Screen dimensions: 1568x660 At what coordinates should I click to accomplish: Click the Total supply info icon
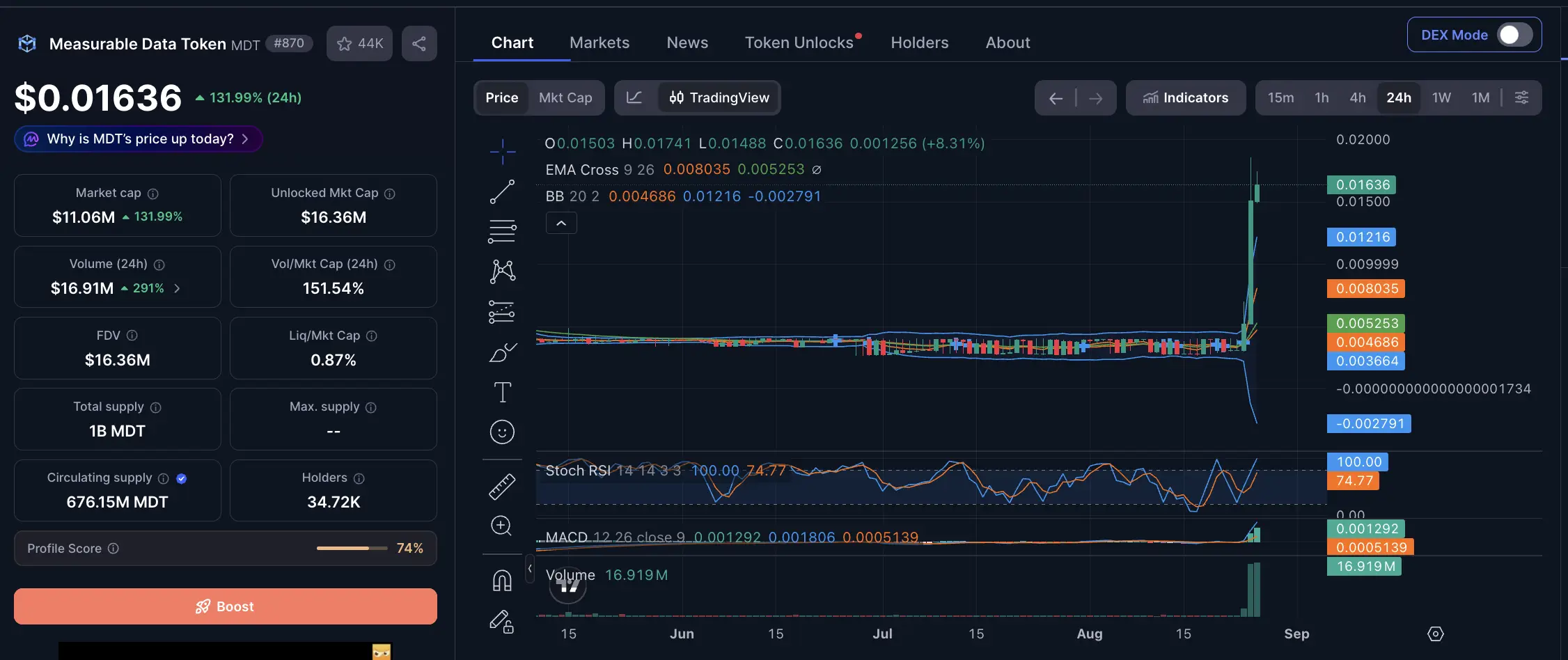tap(156, 407)
